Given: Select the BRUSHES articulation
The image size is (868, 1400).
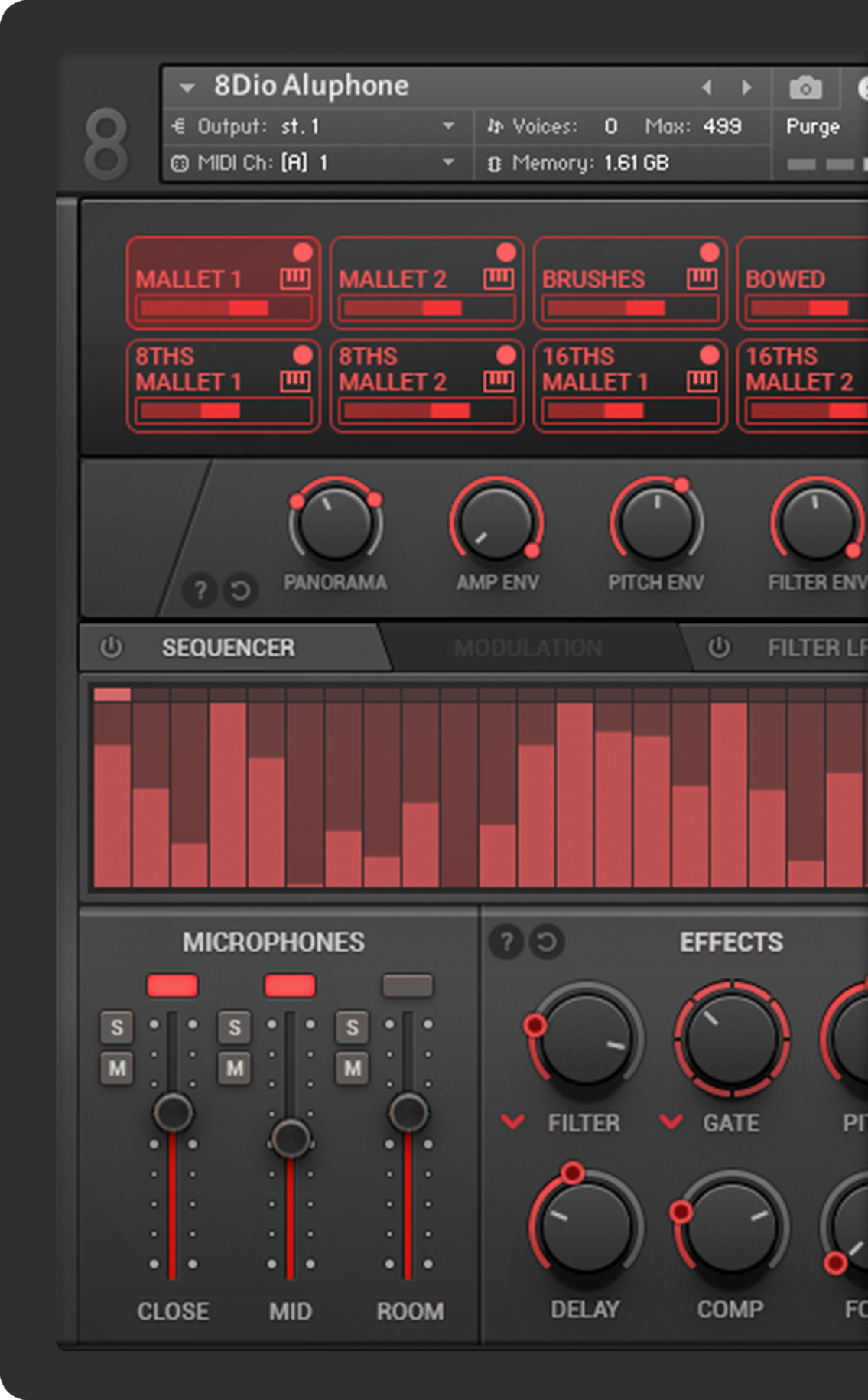Looking at the screenshot, I should point(630,283).
